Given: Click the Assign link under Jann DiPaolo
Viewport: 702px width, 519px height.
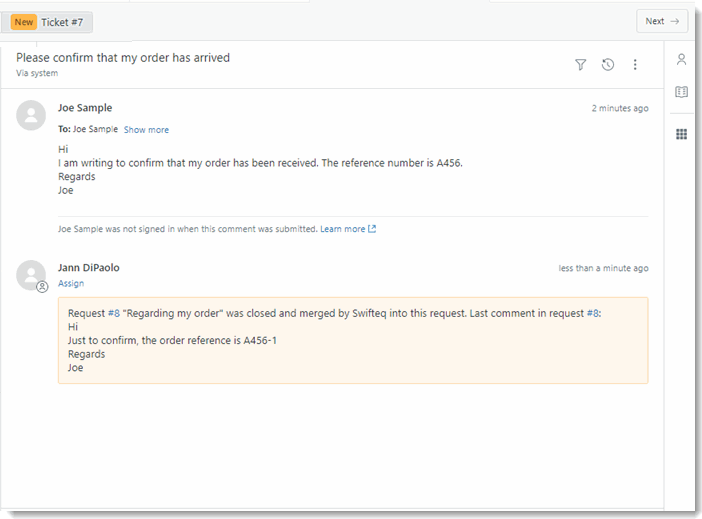Looking at the screenshot, I should click(x=71, y=283).
